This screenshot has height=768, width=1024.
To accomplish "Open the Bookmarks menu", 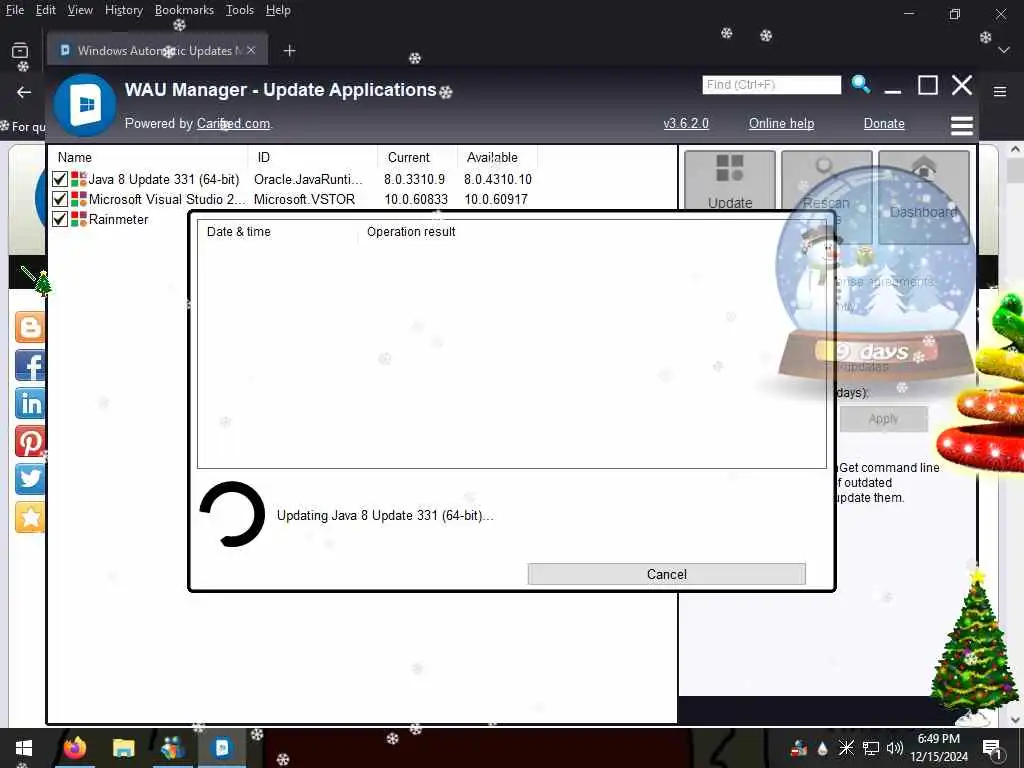I will [184, 10].
